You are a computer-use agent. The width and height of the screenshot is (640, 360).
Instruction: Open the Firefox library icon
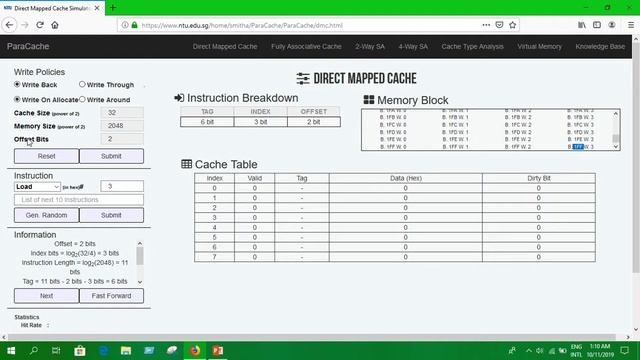point(582,25)
